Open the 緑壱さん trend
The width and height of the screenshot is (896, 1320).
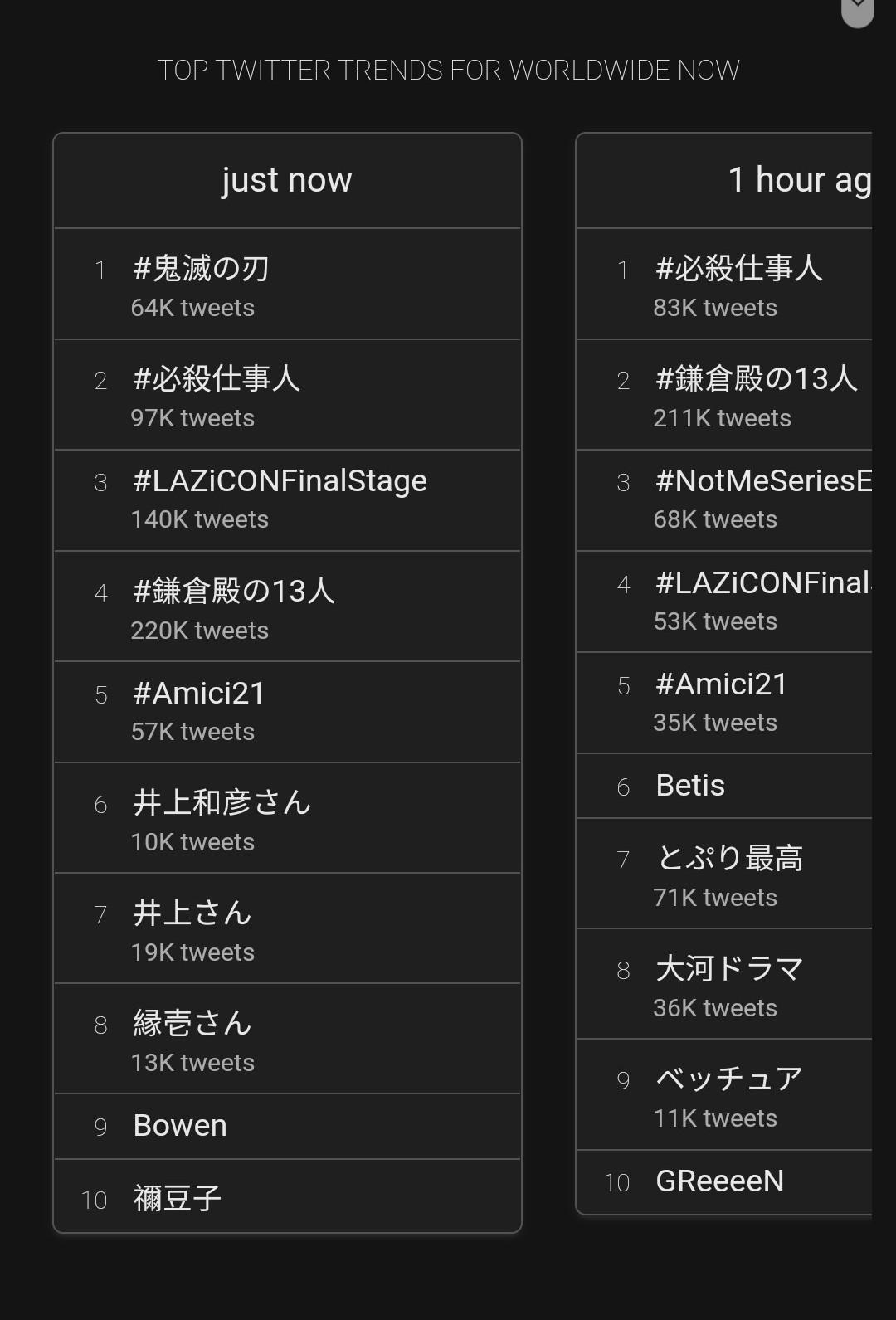click(192, 1024)
